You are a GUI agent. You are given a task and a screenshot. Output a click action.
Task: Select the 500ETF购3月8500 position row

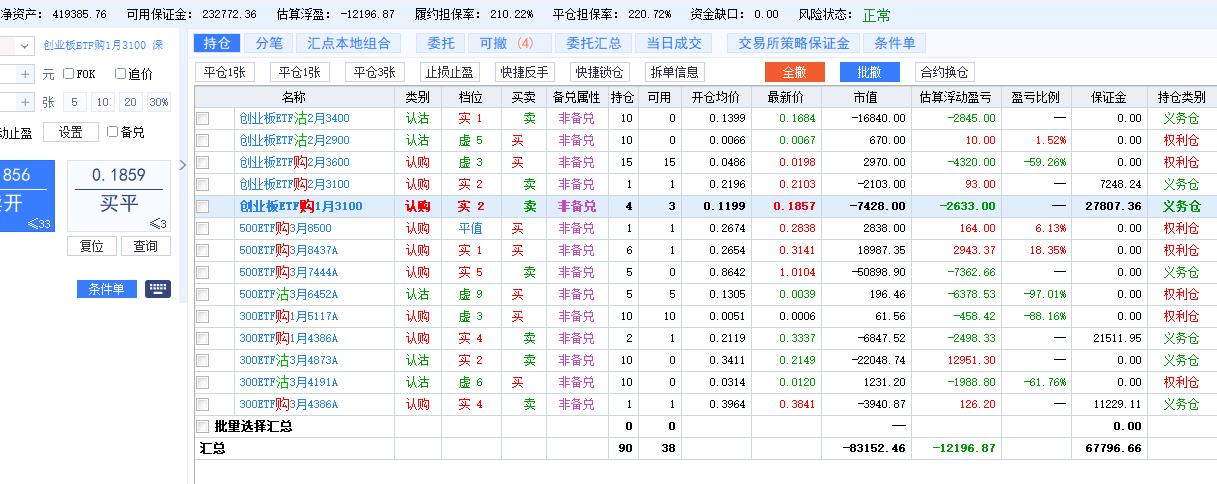pyautogui.click(x=298, y=228)
